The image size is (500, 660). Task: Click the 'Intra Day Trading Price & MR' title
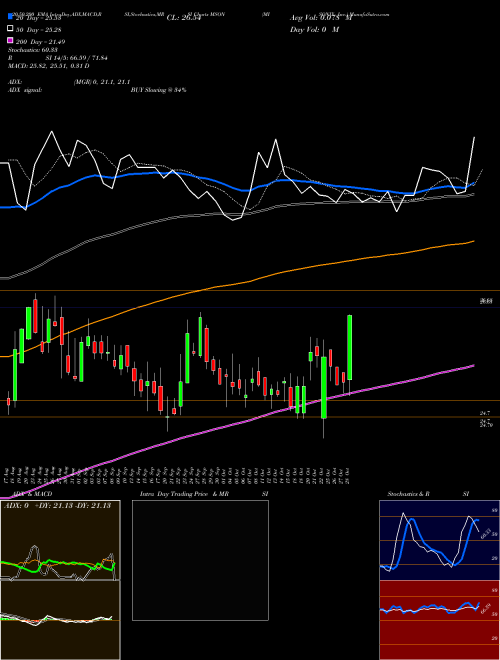click(184, 494)
